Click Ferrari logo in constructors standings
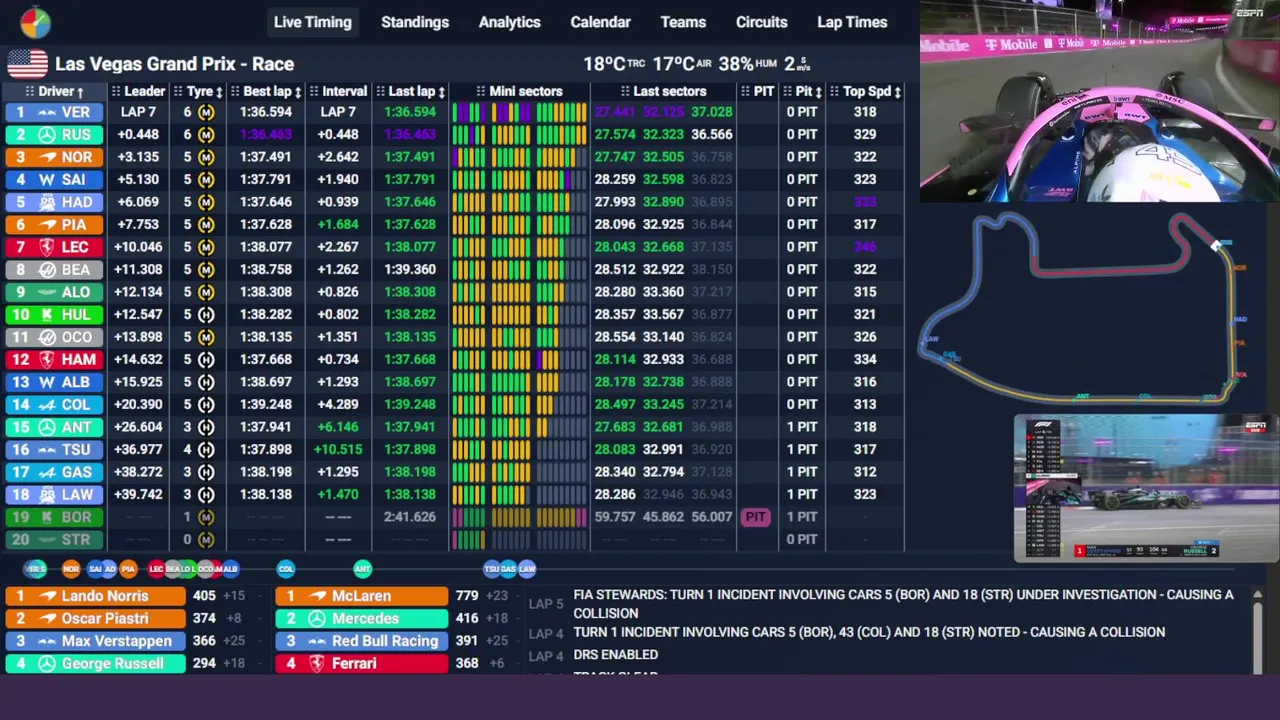 [x=317, y=664]
